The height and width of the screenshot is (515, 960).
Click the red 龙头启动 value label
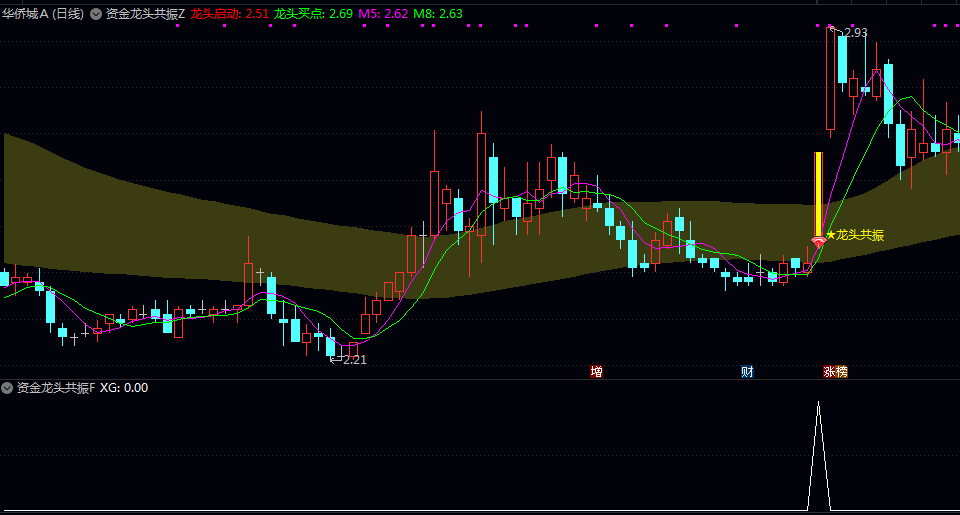229,14
